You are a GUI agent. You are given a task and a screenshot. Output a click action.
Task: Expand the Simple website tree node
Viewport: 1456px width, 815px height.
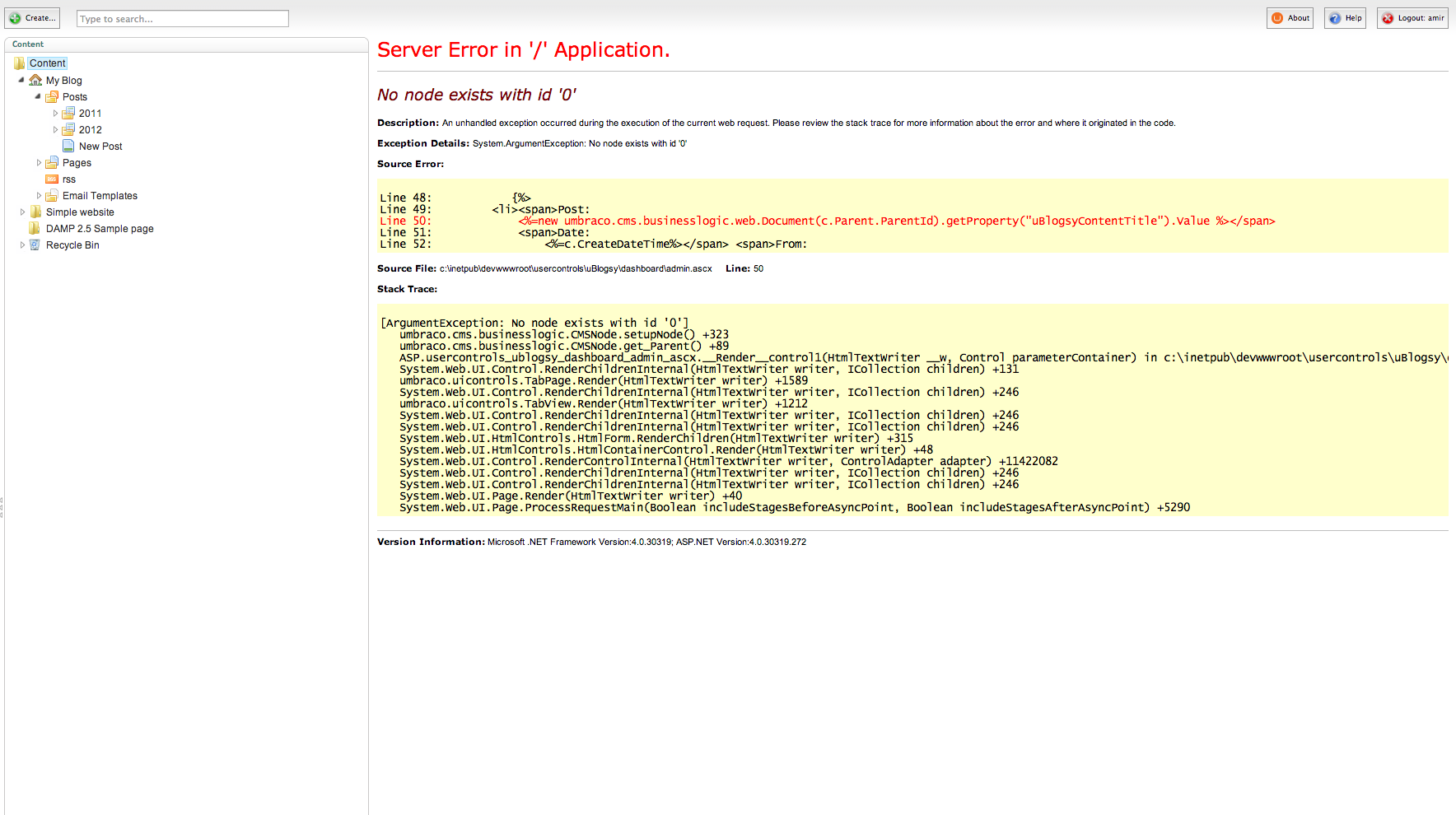[x=22, y=212]
